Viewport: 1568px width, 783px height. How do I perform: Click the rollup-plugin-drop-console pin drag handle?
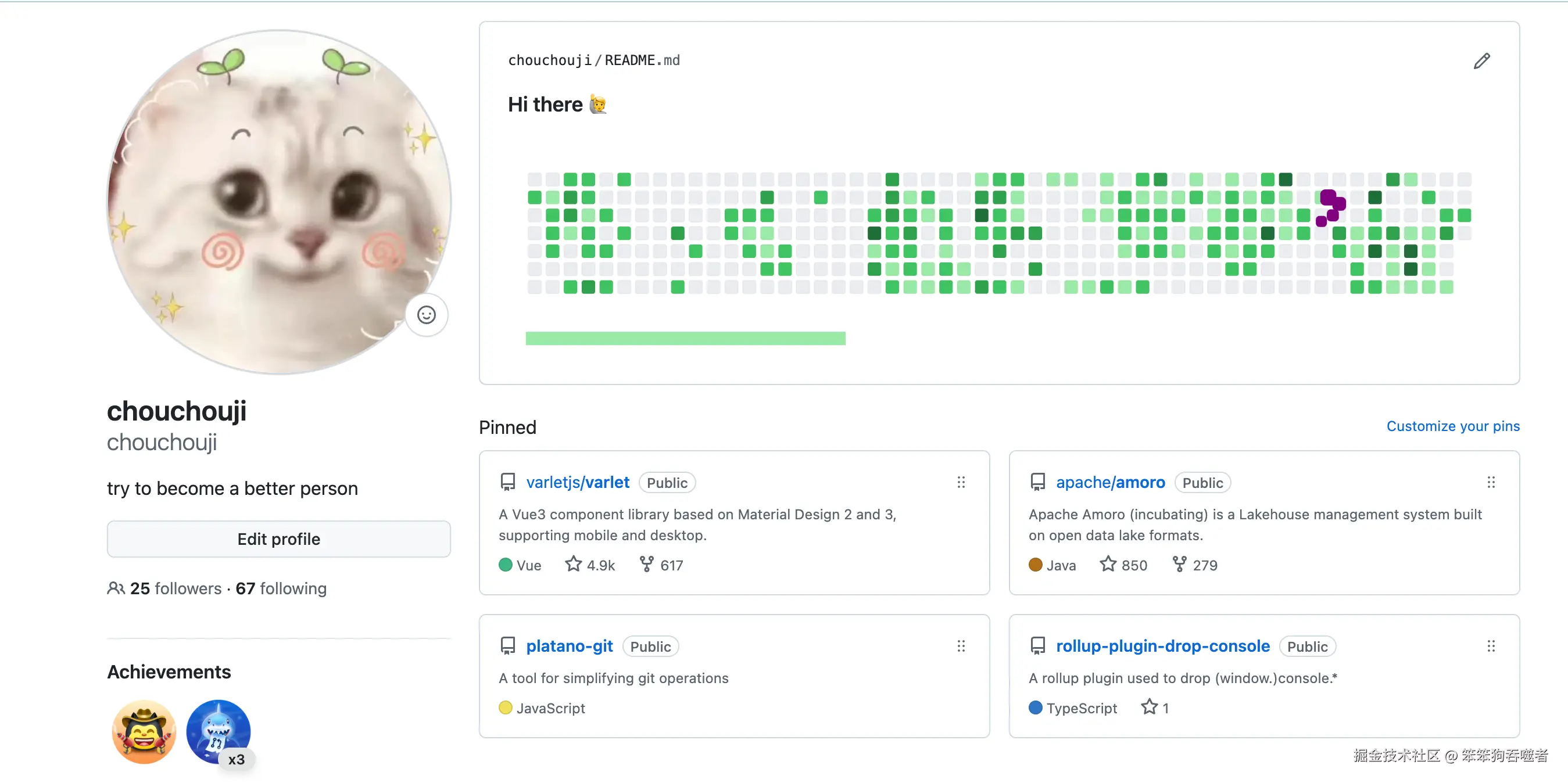[x=1491, y=646]
